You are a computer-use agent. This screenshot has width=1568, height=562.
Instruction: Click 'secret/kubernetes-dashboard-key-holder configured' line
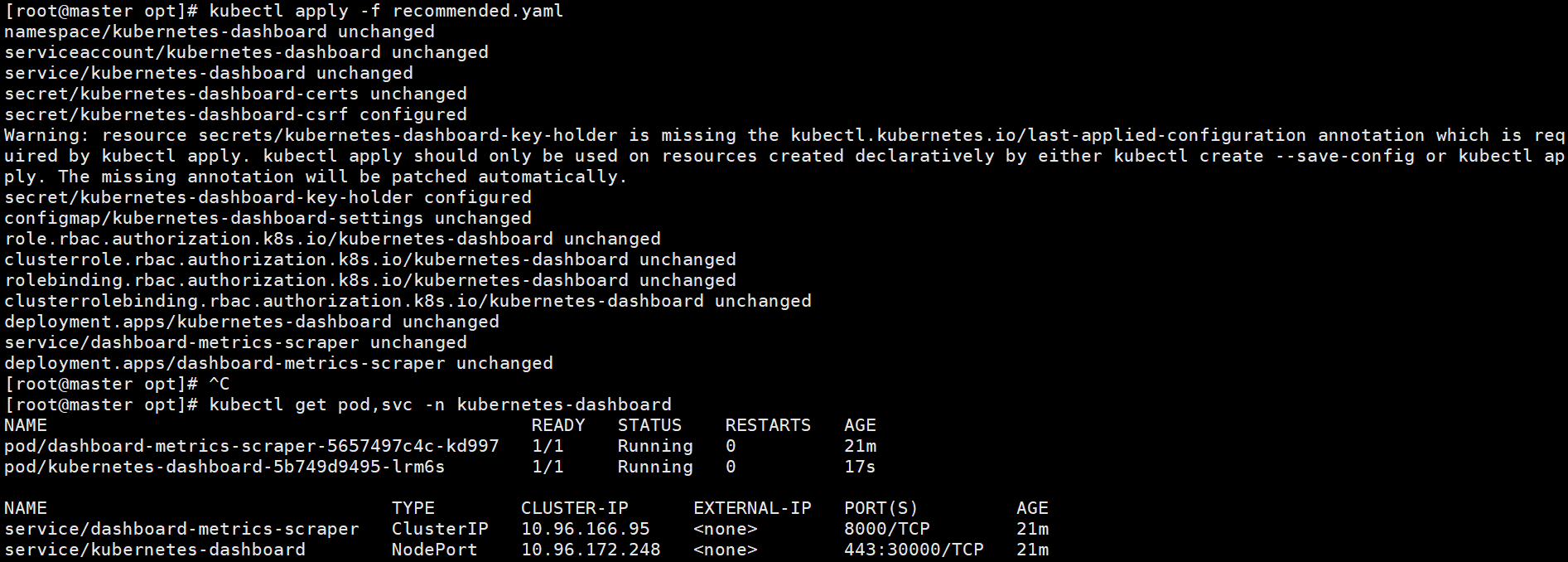coord(268,198)
